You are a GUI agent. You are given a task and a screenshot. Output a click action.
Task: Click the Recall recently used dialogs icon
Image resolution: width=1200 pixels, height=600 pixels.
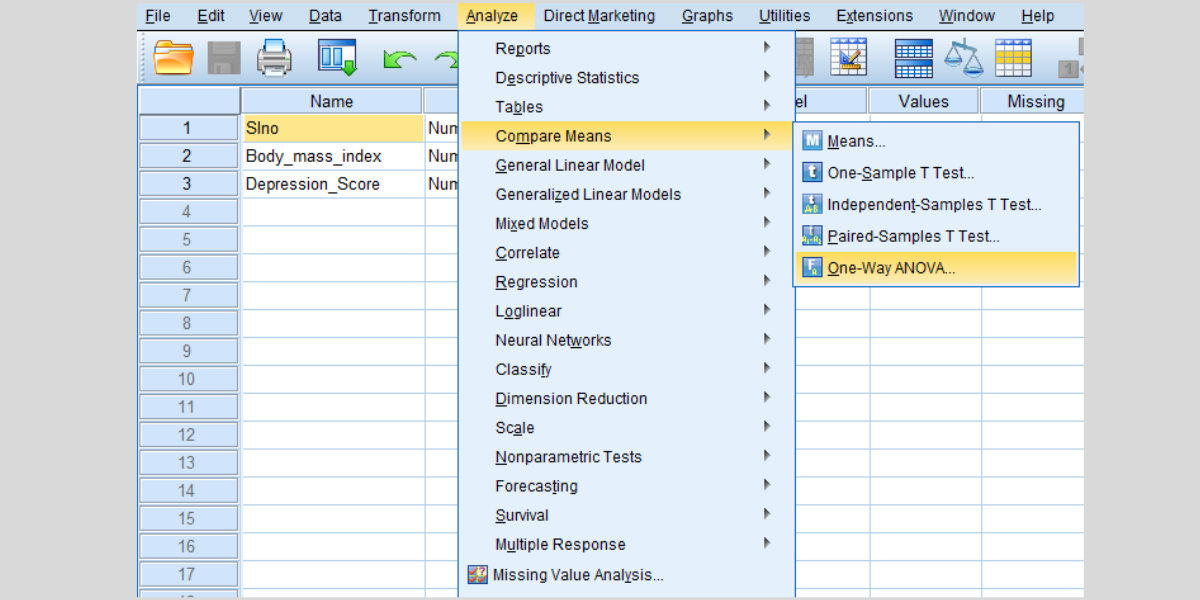coord(337,57)
